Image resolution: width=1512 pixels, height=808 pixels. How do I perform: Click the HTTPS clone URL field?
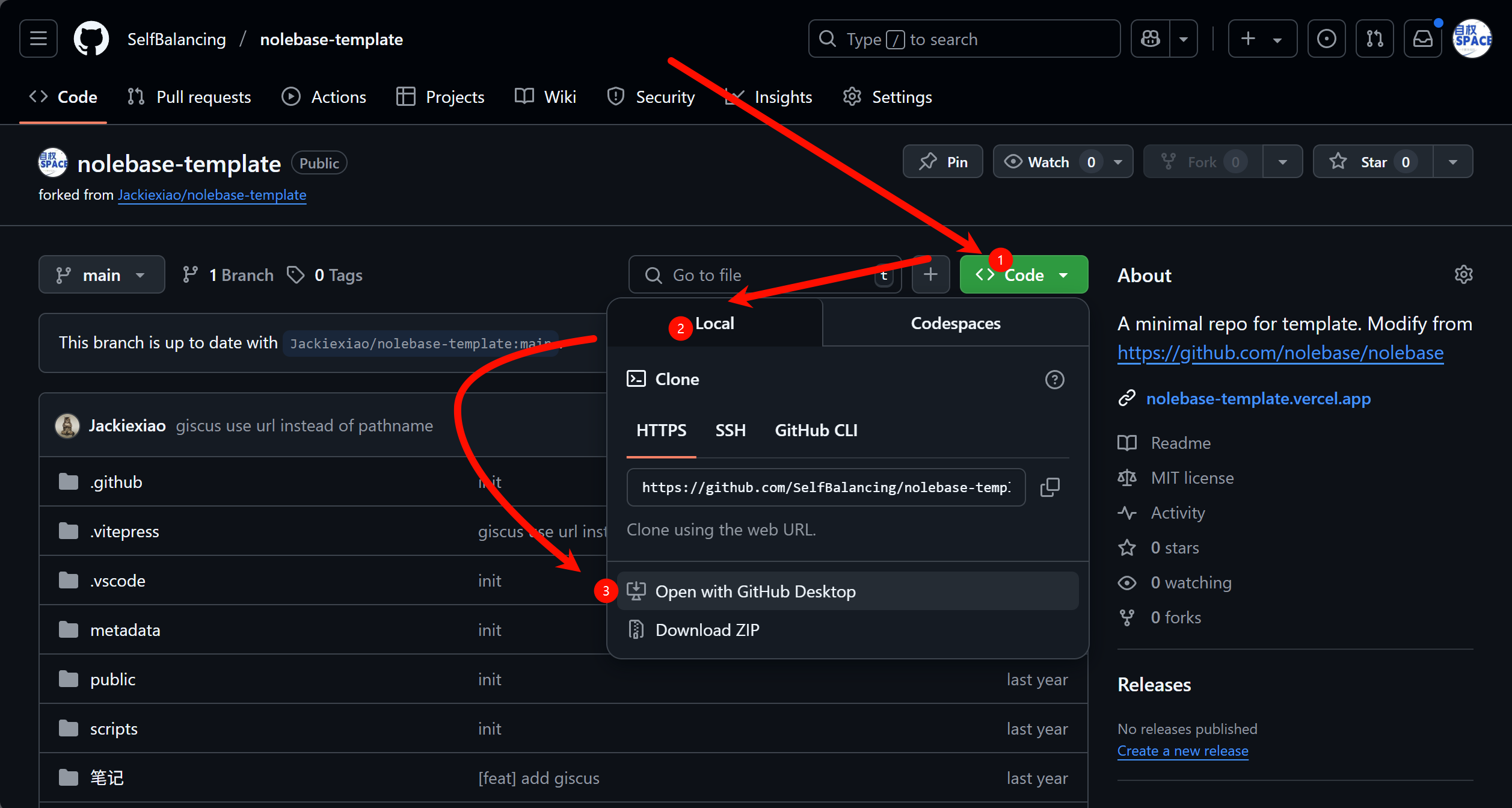826,487
